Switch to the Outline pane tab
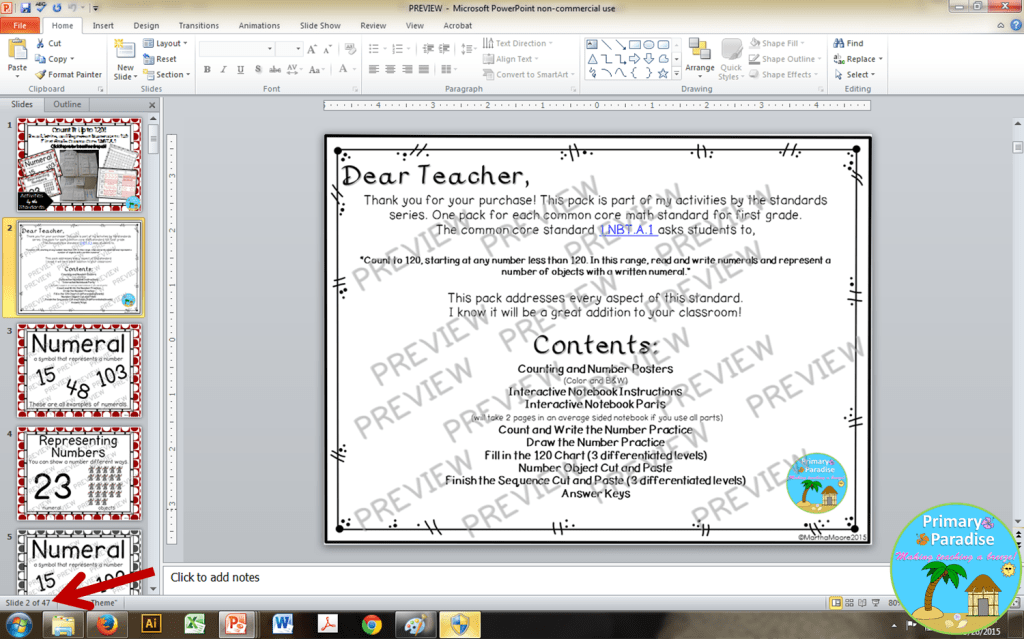Screen dimensions: 1024x641 pyautogui.click(x=67, y=104)
